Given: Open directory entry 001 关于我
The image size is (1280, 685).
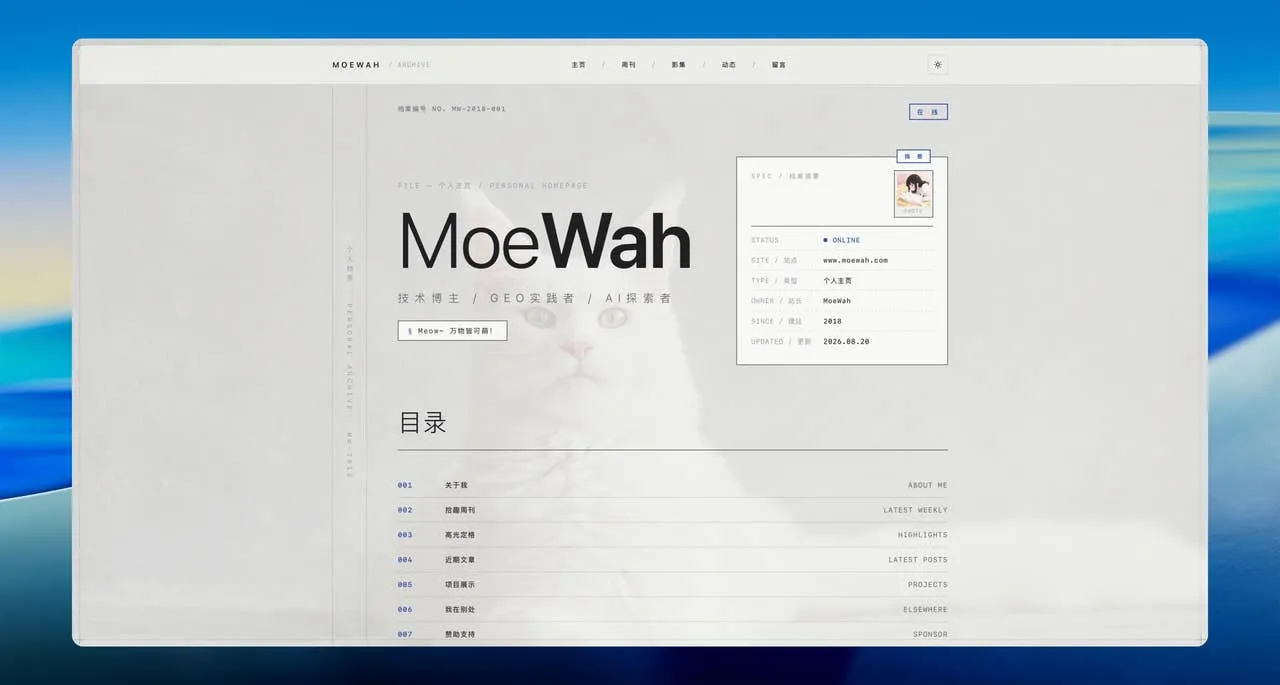Looking at the screenshot, I should (672, 485).
